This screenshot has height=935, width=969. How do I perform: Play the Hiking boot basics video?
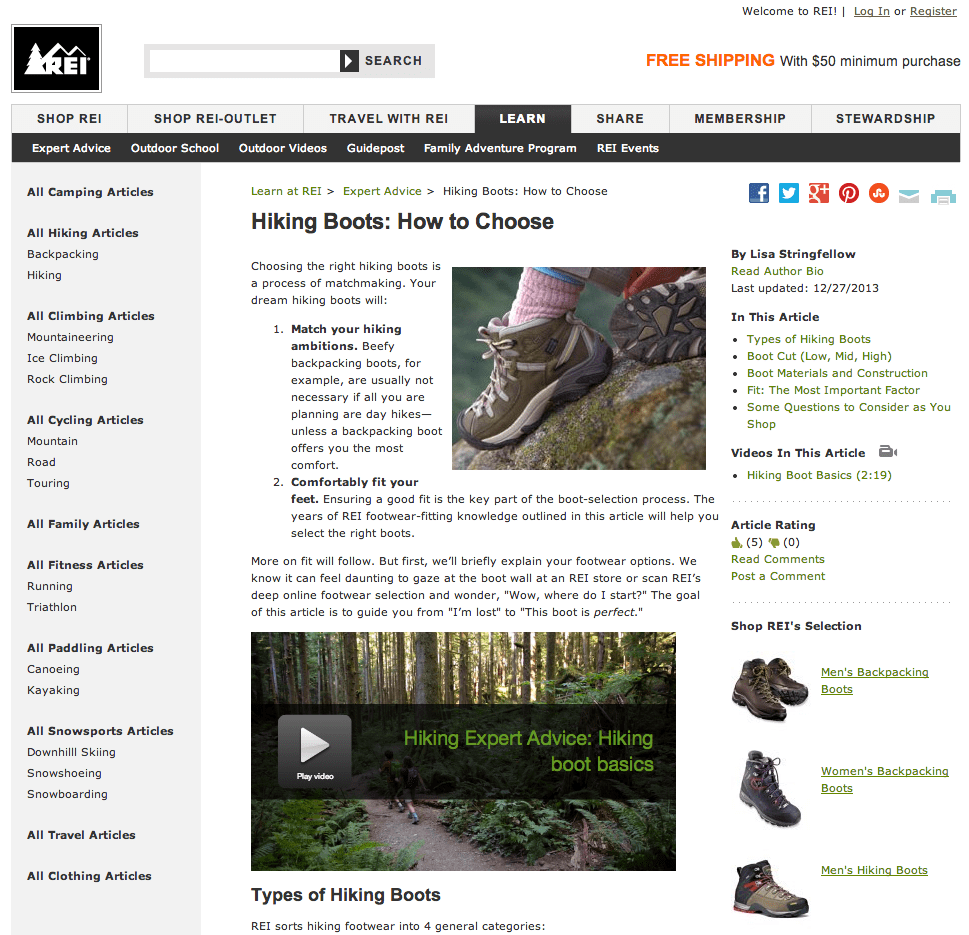(315, 751)
